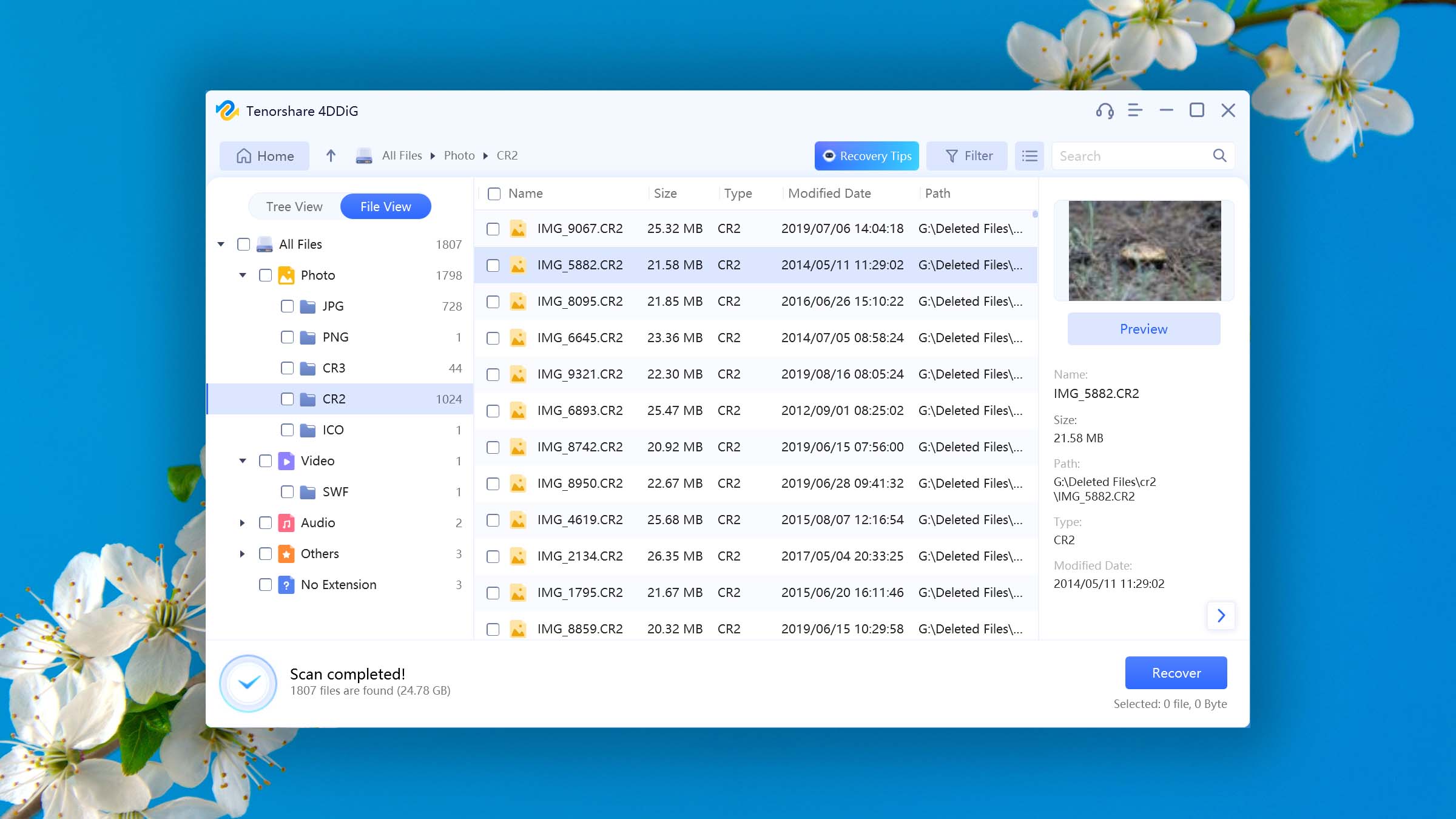Check the CR2 folder checkbox

point(287,399)
